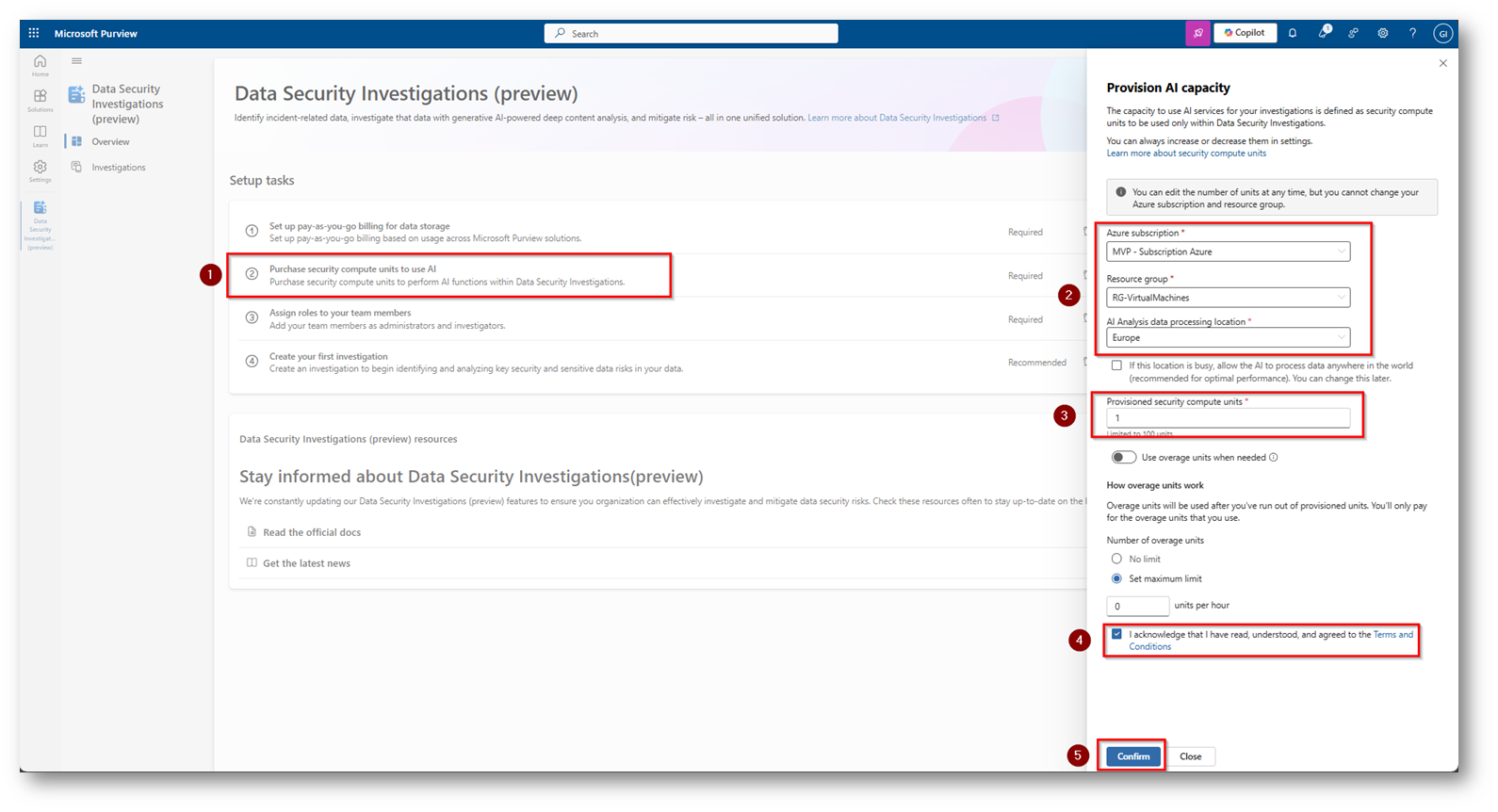Viewport: 1498px width, 812px height.
Task: Open task Assign roles to your team members
Action: coord(340,313)
